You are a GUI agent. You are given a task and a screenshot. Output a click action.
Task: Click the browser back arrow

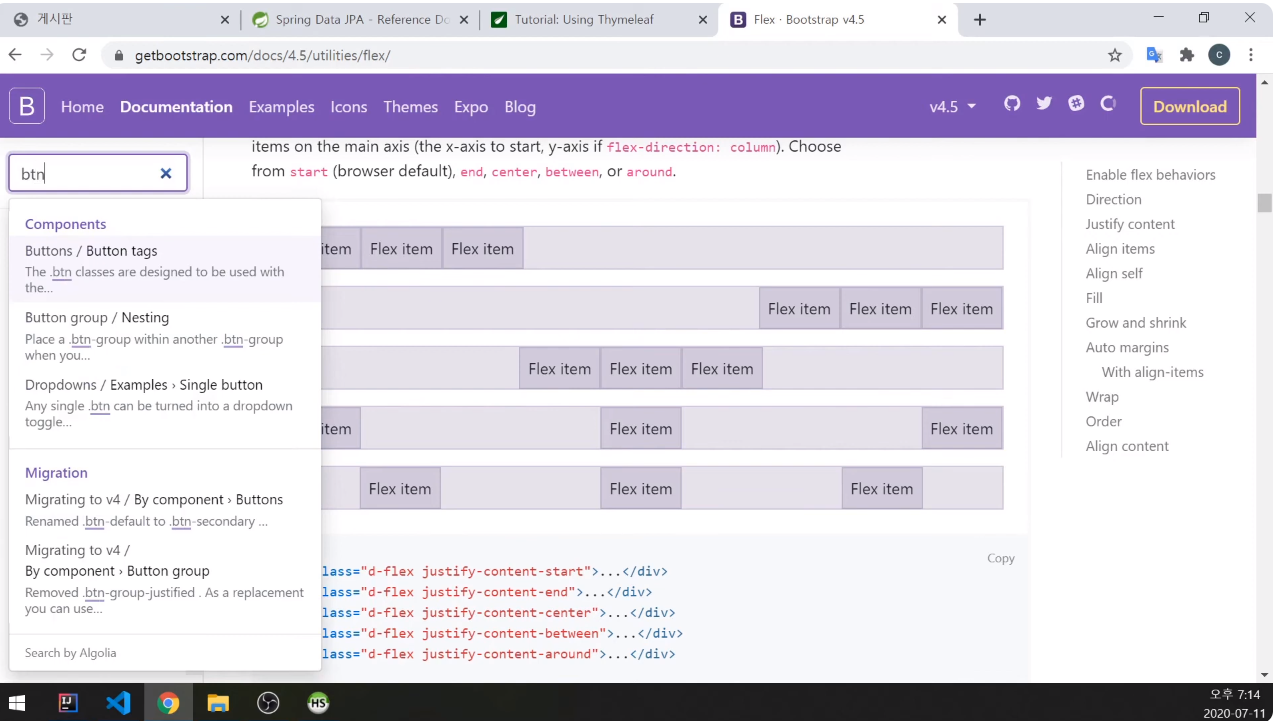[15, 55]
